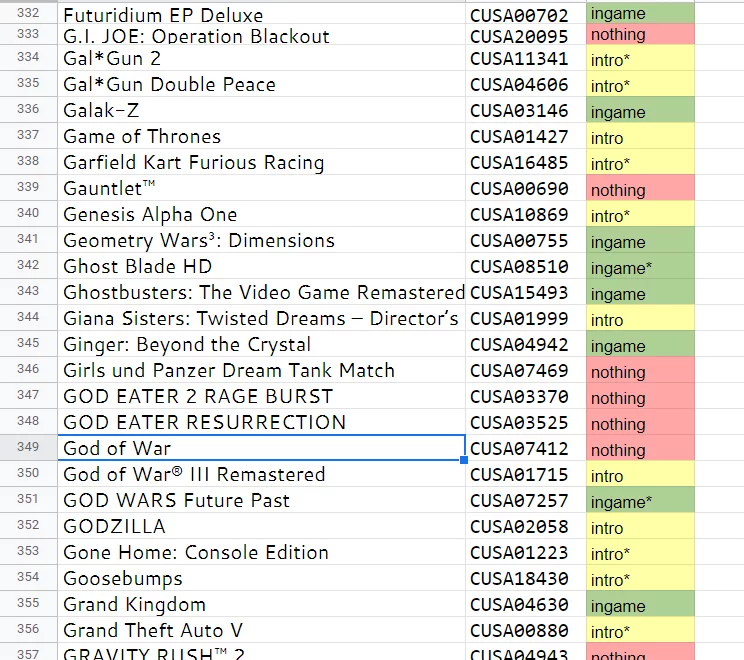The image size is (744, 660).
Task: Select 'ingame*' status for Ghost Blade HD
Action: coord(640,266)
